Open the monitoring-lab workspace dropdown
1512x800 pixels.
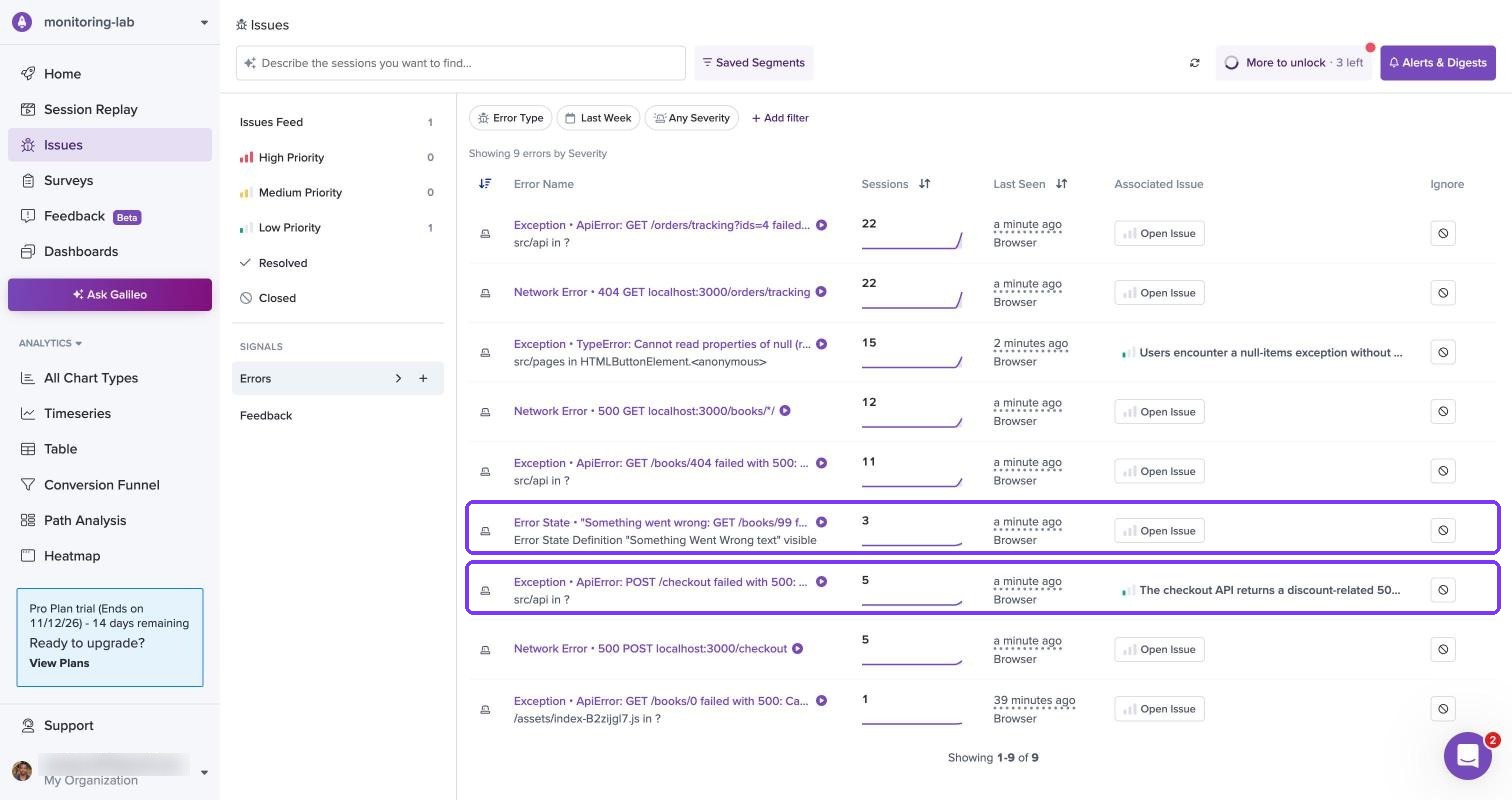(x=204, y=22)
